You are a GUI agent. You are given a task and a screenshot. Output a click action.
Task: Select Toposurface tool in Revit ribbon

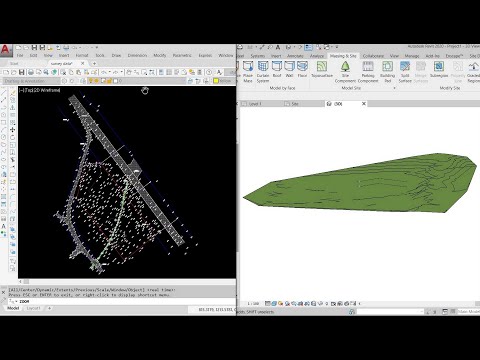point(322,69)
